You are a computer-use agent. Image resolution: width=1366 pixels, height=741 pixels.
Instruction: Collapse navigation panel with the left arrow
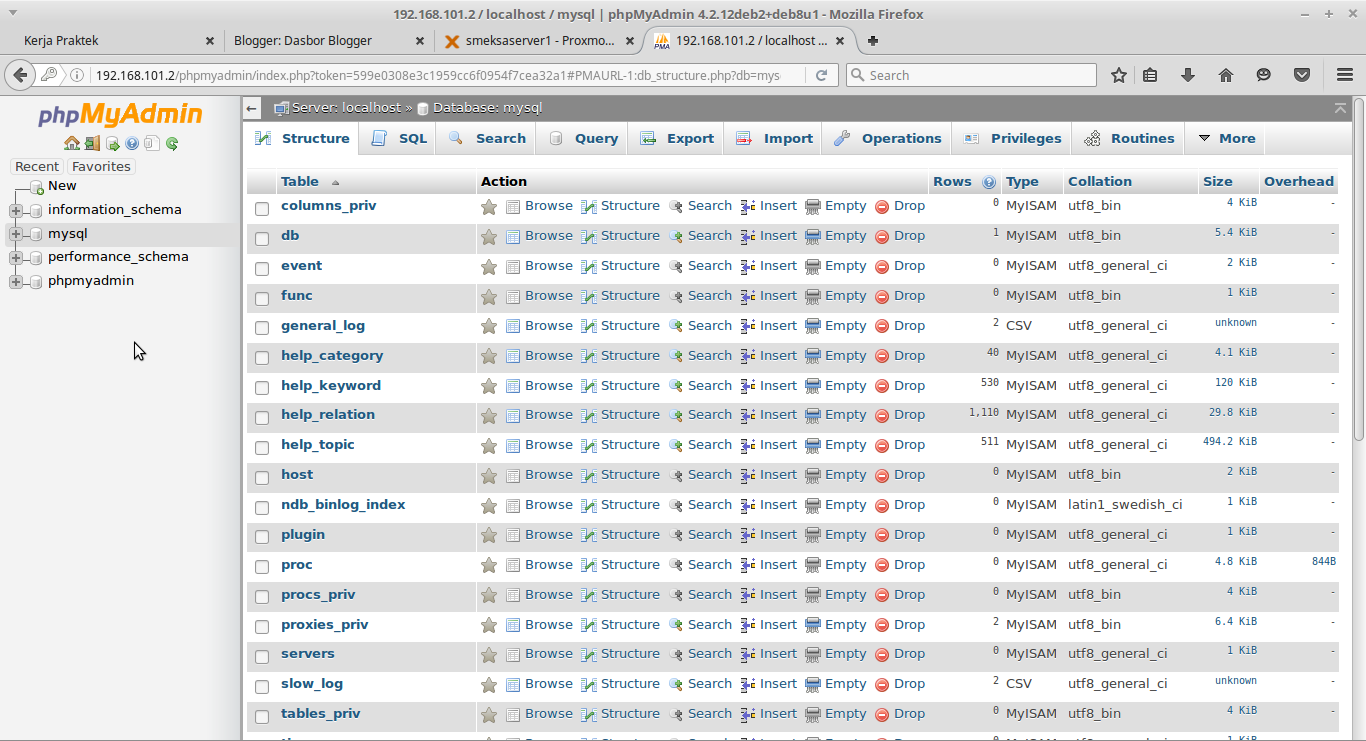click(x=252, y=108)
